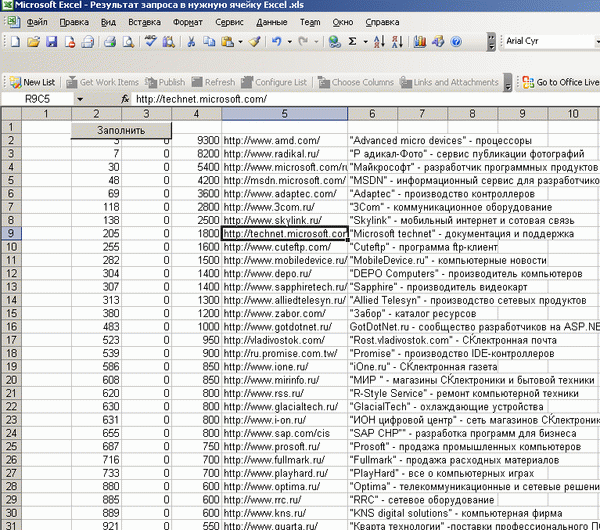
Task: Open the Drawing toolbar icon
Action: click(x=438, y=41)
